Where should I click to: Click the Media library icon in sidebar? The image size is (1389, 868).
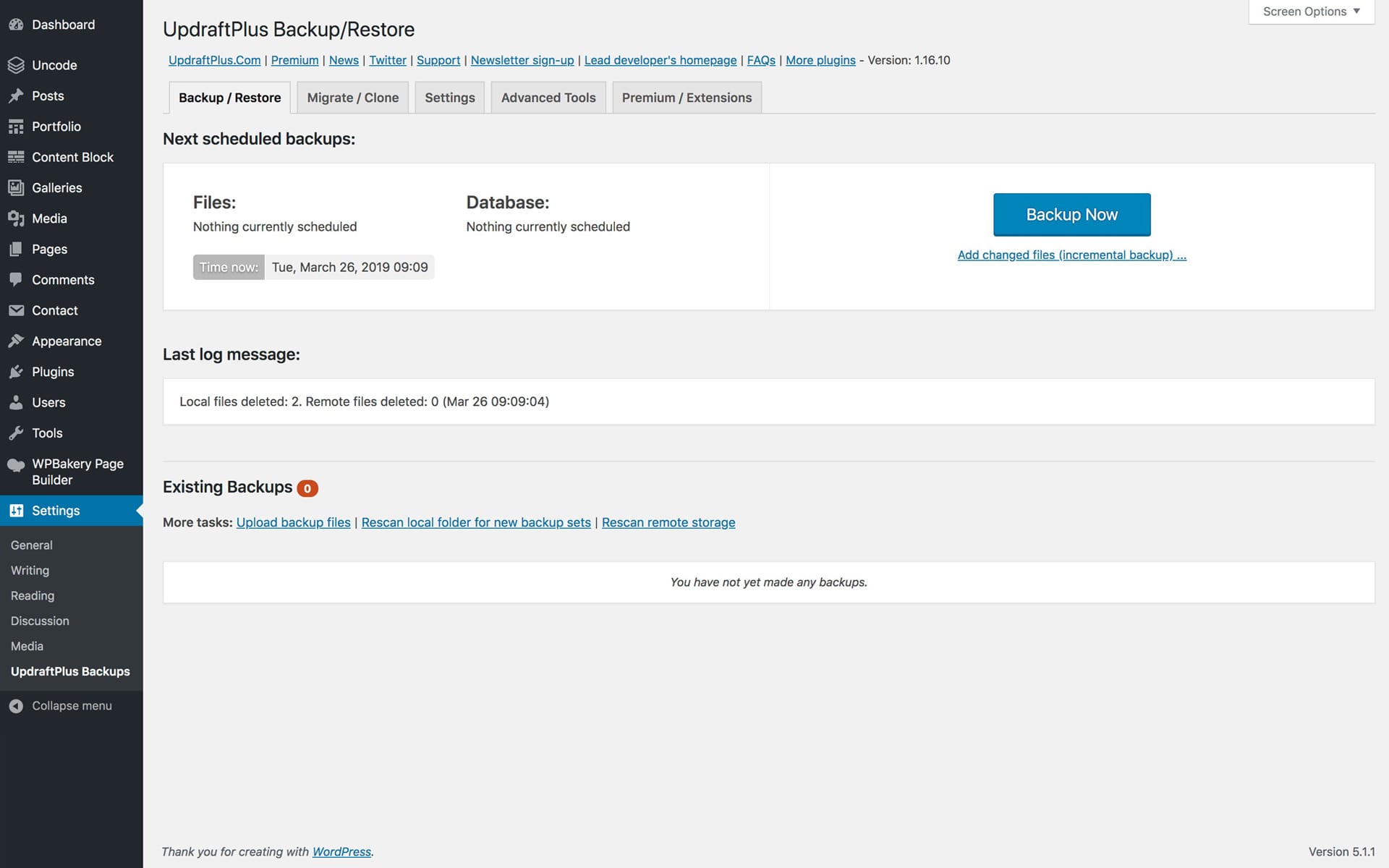click(x=16, y=218)
